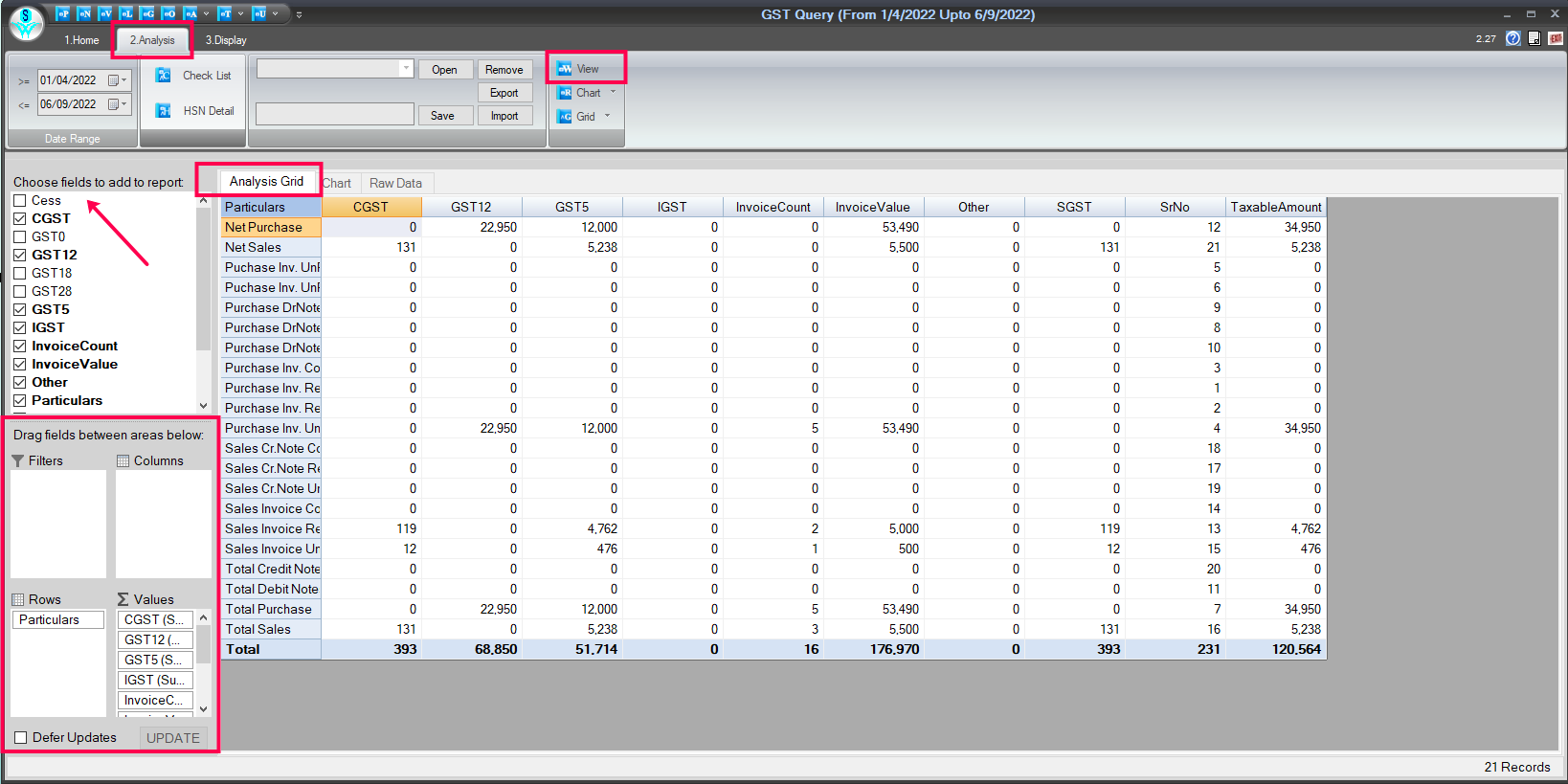Open the saved layout combo box dropdown
Screen dimensions: 1568x784
click(406, 68)
